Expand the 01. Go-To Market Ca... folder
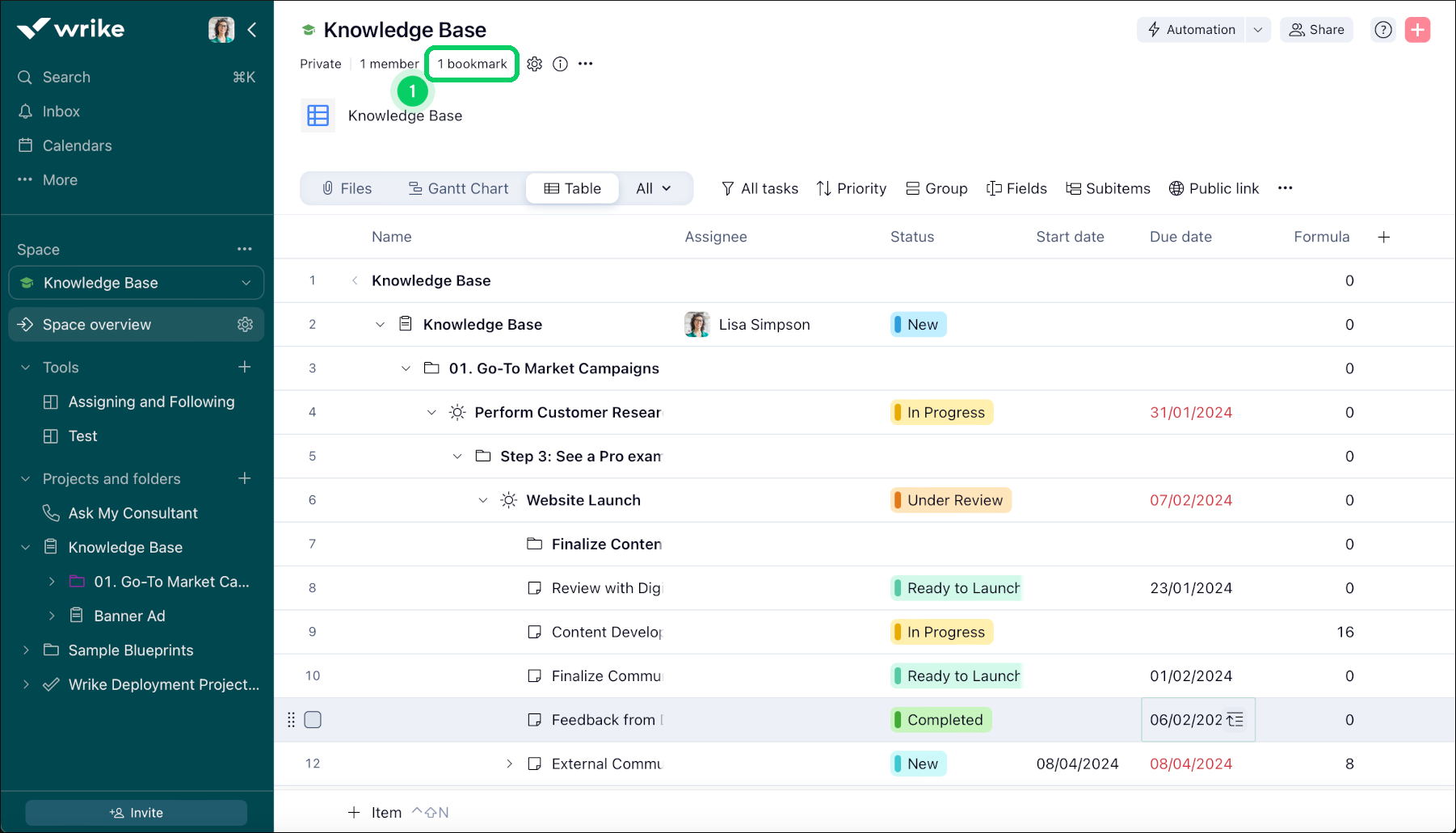The width and height of the screenshot is (1456, 833). point(53,582)
